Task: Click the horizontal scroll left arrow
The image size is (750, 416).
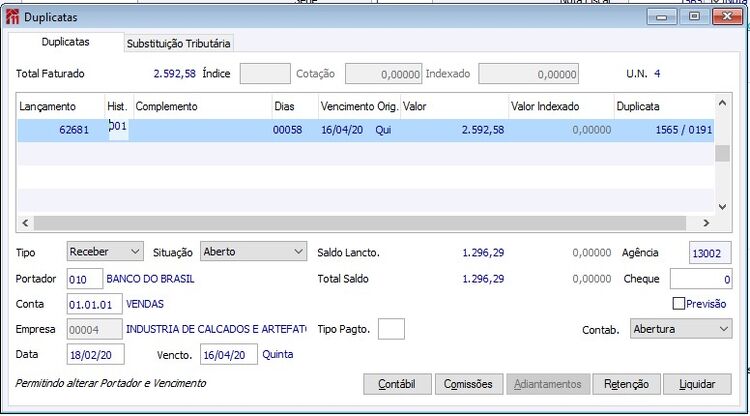Action: tap(25, 223)
